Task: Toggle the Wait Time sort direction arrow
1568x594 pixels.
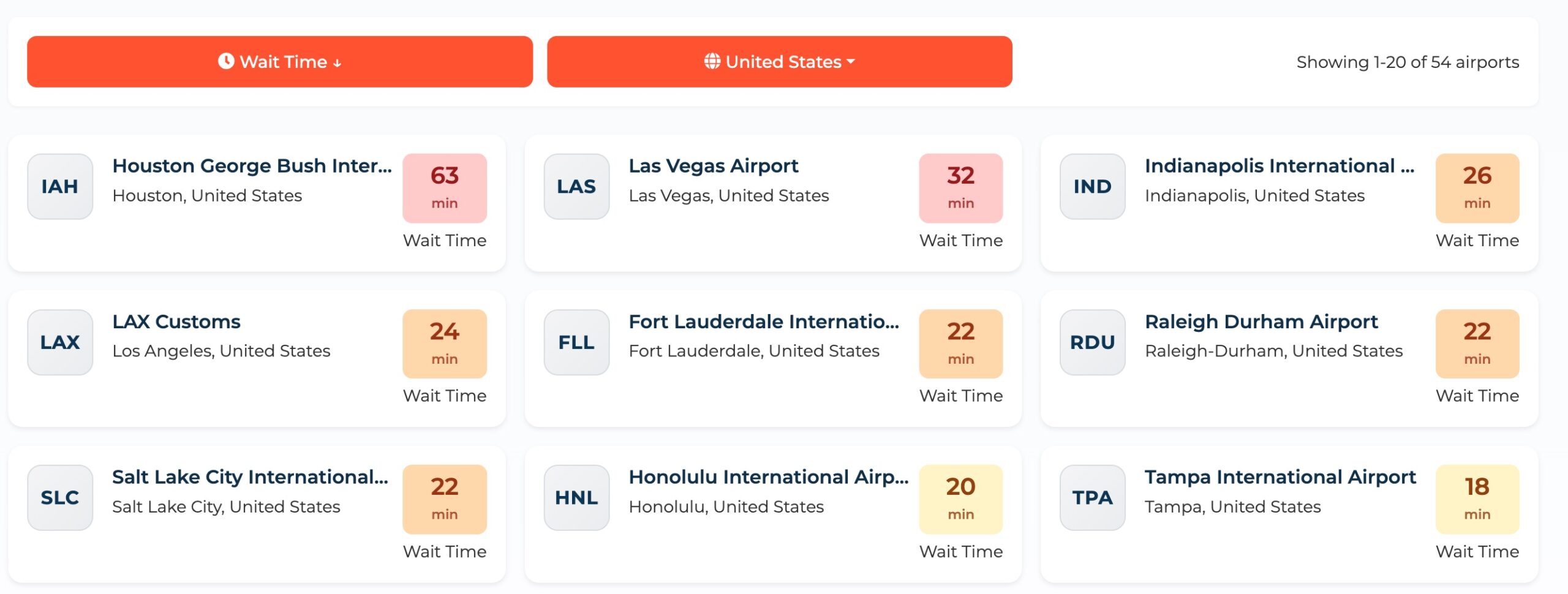Action: pos(336,62)
